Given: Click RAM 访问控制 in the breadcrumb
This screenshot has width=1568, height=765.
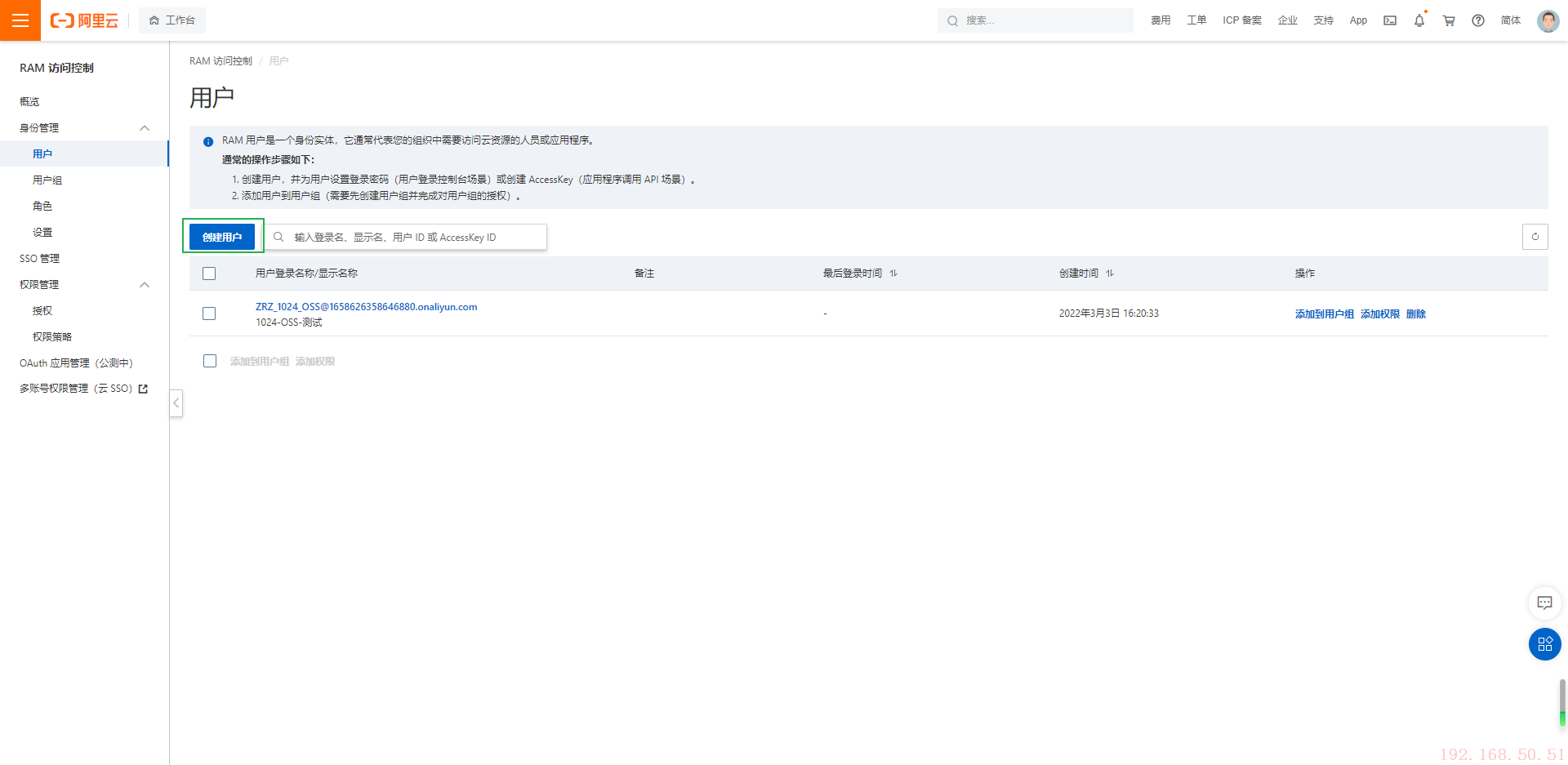Looking at the screenshot, I should 220,61.
